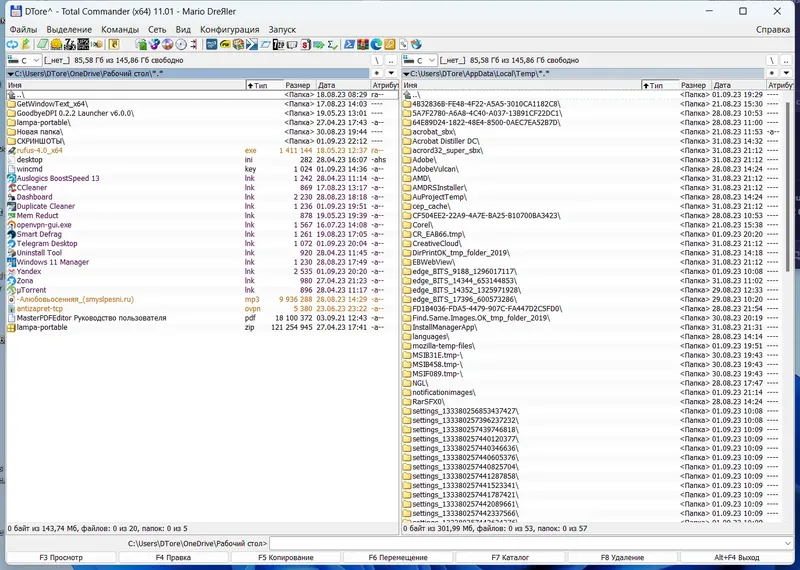Click the CCleaner shortcut icon

pyautogui.click(x=10, y=187)
